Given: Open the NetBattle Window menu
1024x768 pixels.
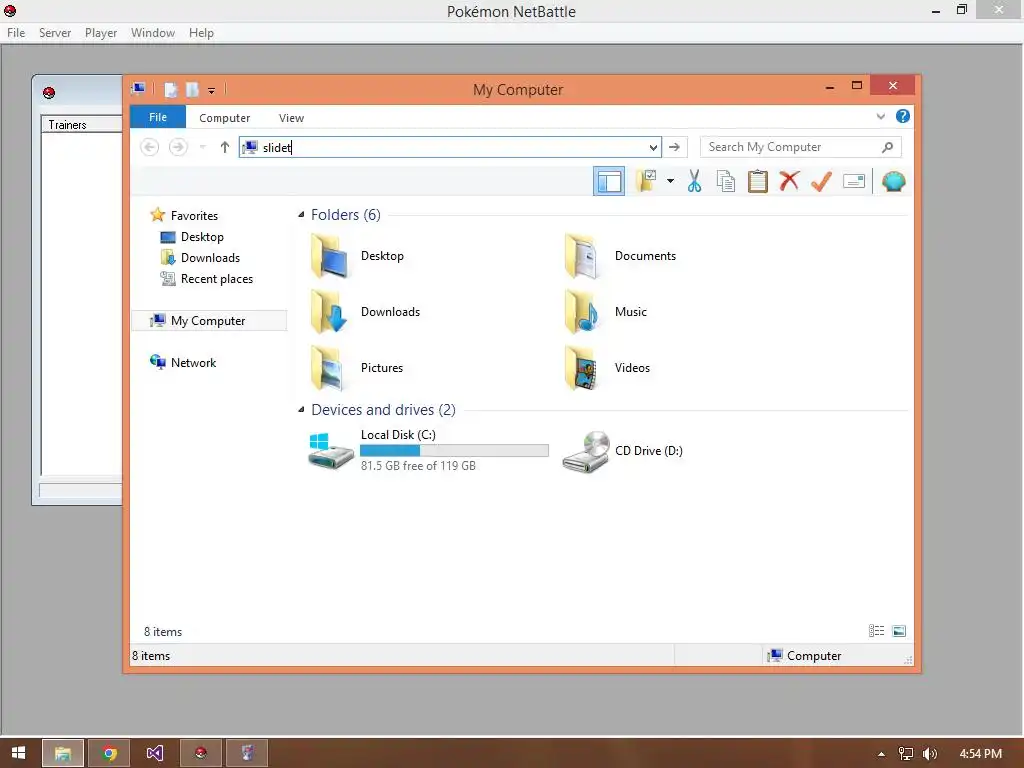Looking at the screenshot, I should [153, 33].
